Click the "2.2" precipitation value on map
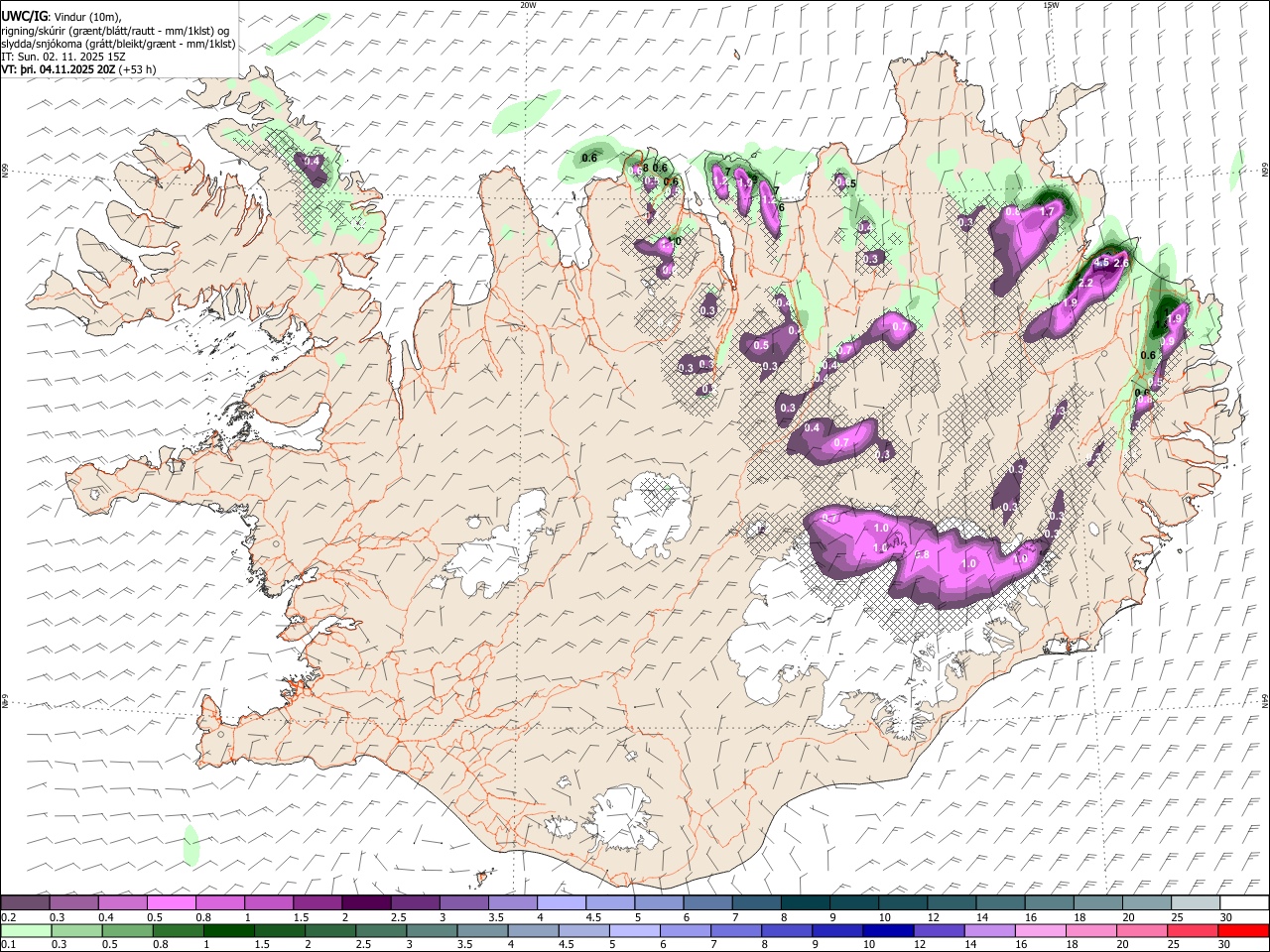Image resolution: width=1270 pixels, height=952 pixels. (1085, 284)
